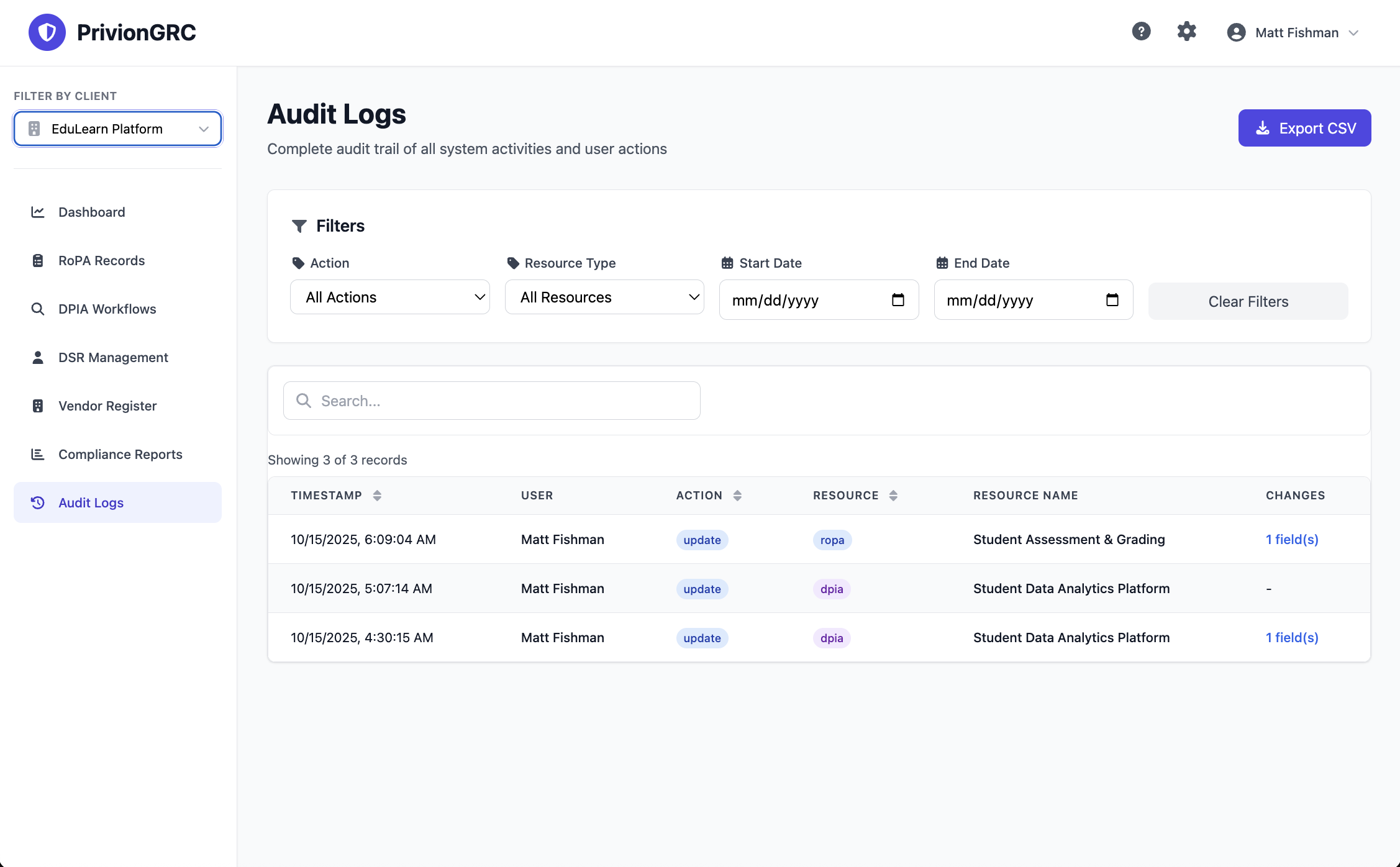Sort the table by the Action column
The height and width of the screenshot is (867, 1400).
coord(737,495)
